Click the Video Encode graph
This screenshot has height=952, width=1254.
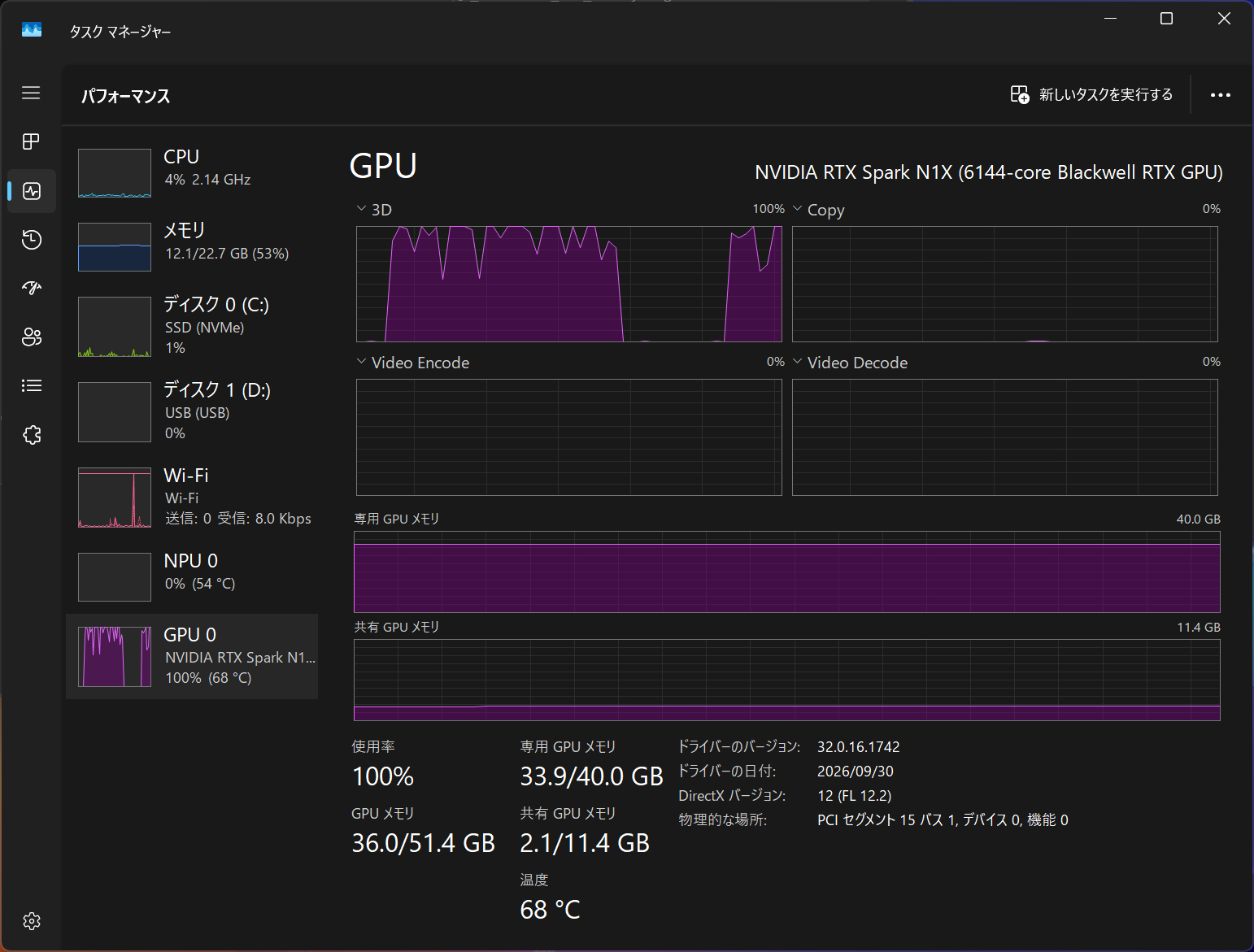569,437
